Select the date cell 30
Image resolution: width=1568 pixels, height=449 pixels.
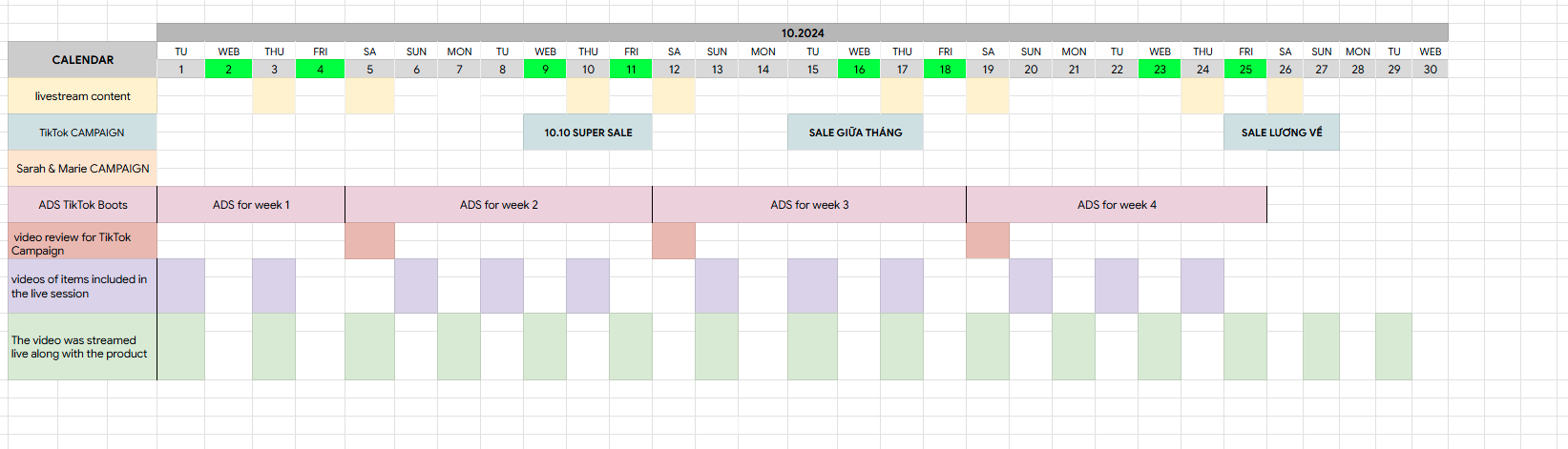click(x=1430, y=70)
